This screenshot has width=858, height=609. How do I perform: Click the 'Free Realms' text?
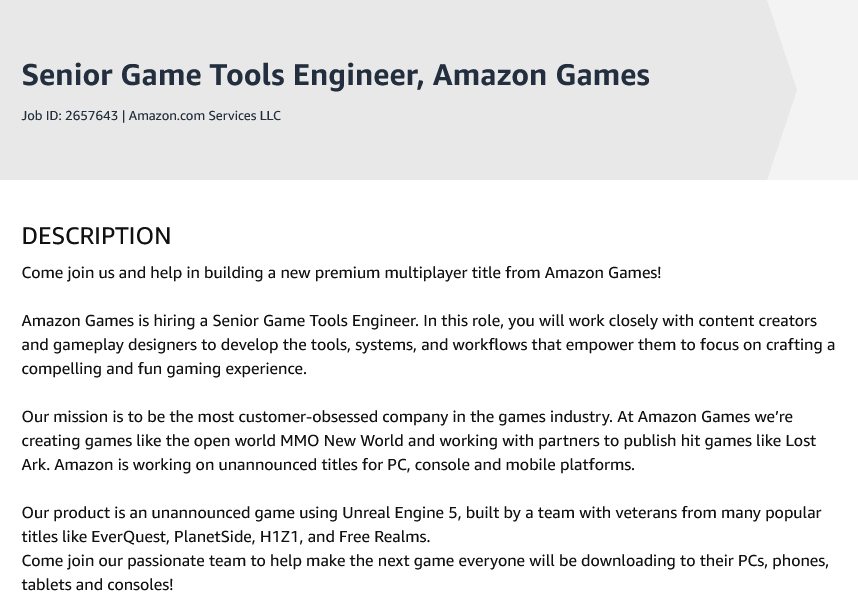(x=383, y=537)
